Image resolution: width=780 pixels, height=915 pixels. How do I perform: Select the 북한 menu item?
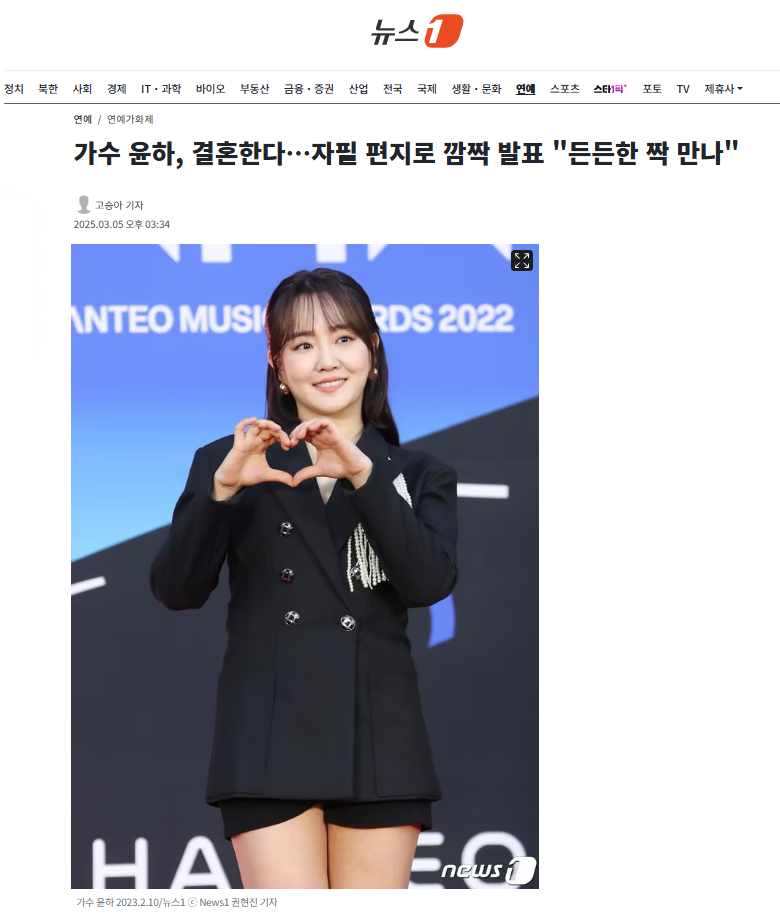point(48,89)
